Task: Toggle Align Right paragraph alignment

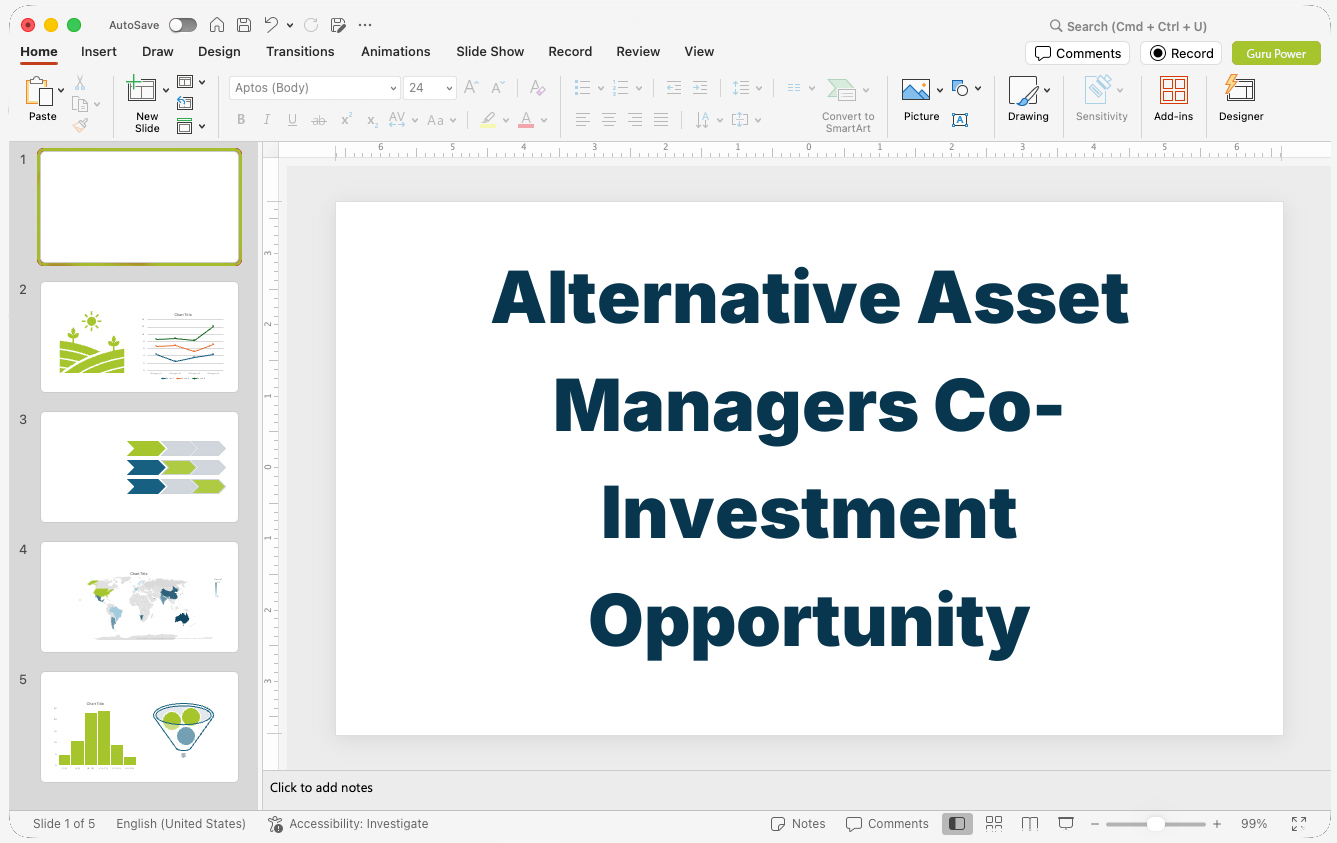Action: (635, 120)
